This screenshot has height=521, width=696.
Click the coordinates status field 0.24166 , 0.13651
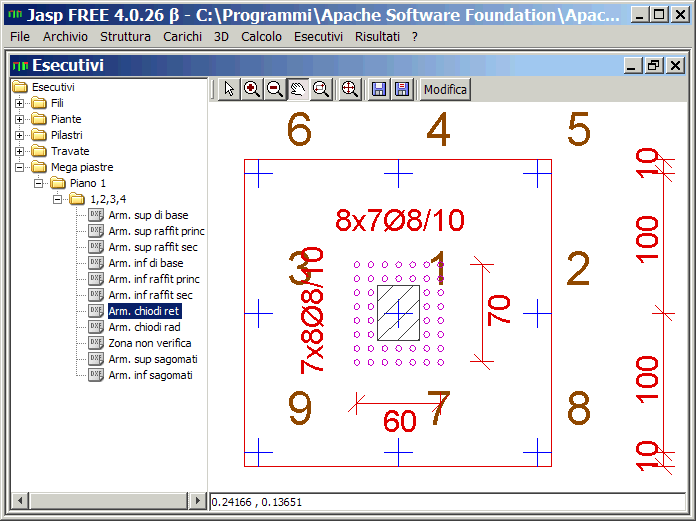click(x=447, y=502)
